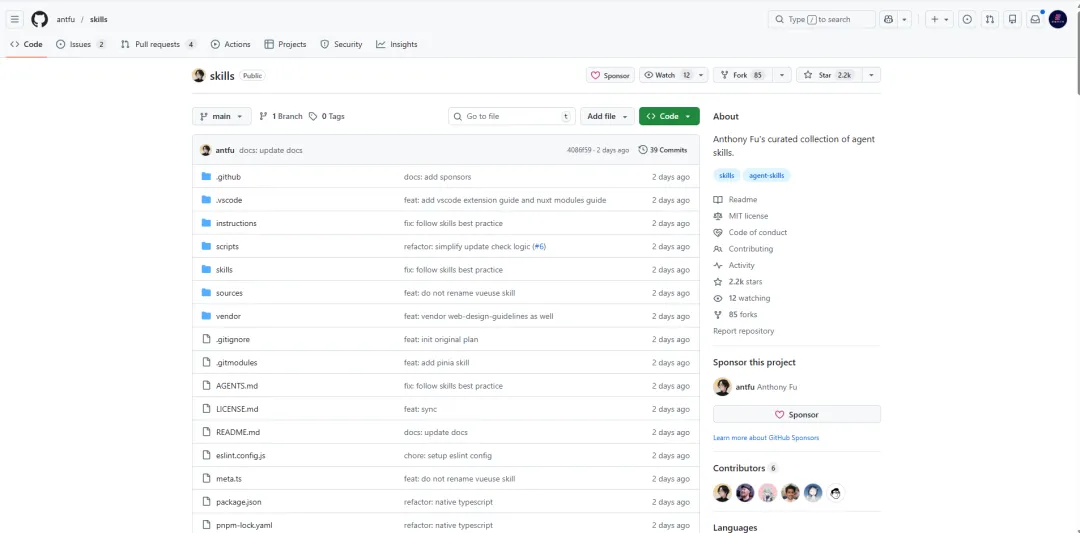Viewport: 1080px width, 533px height.
Task: Open Code of conduct link
Action: coord(758,233)
